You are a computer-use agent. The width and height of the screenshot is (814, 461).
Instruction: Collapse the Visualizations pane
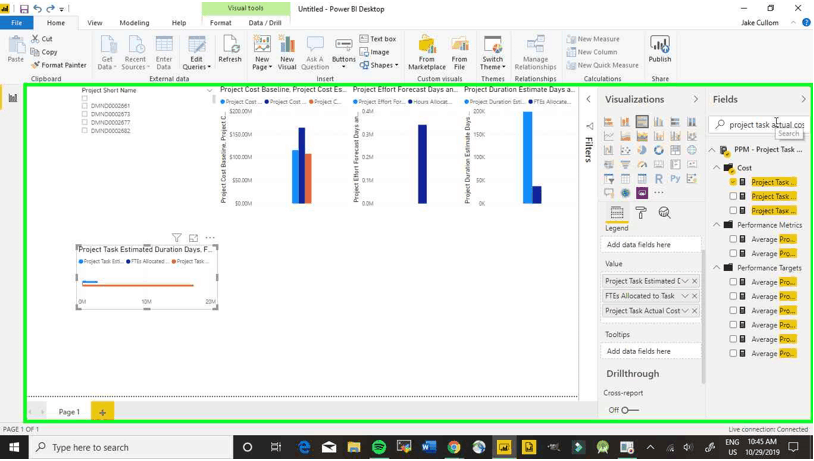click(696, 99)
